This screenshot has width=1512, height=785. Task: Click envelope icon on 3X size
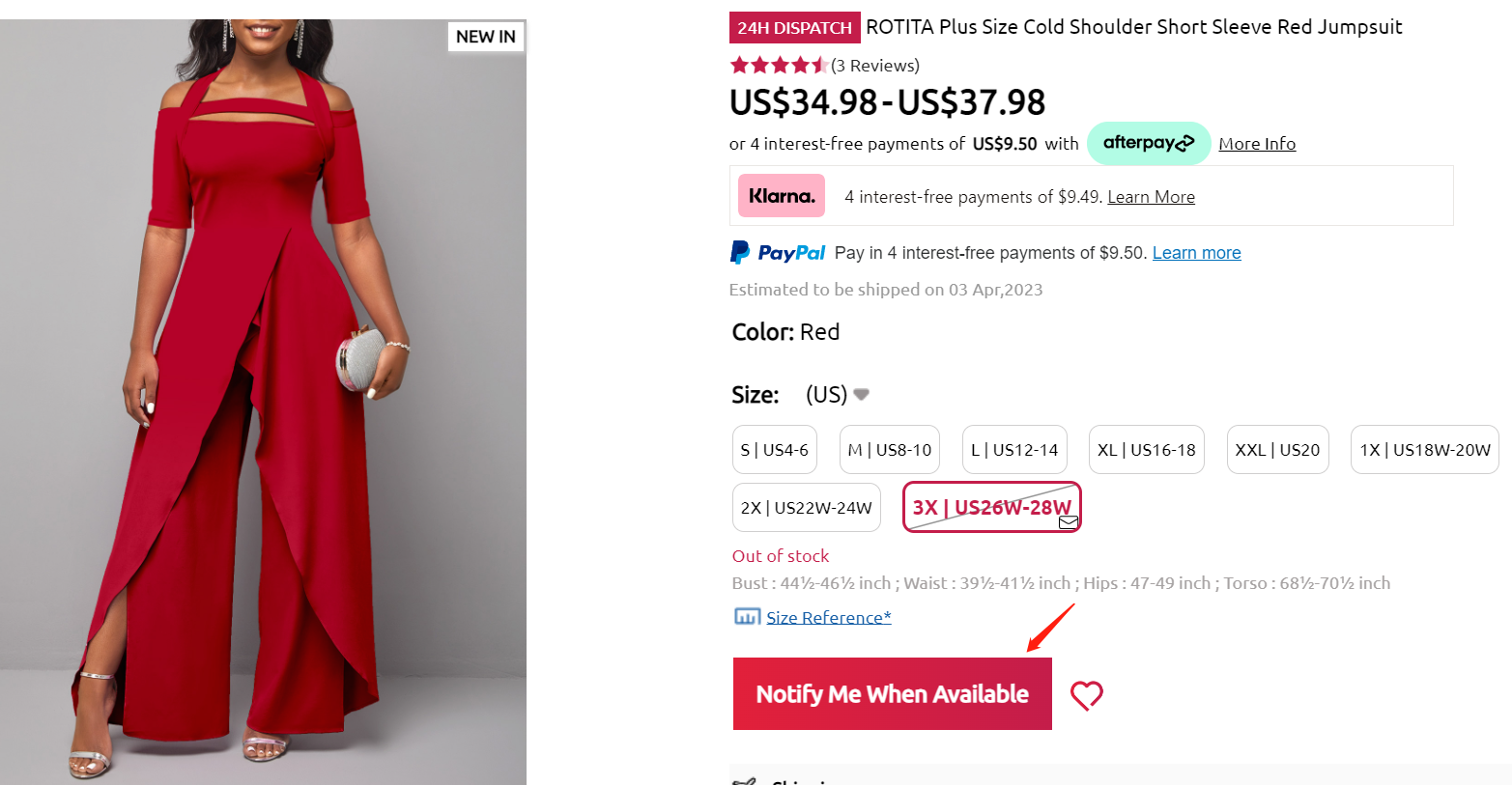[1068, 522]
